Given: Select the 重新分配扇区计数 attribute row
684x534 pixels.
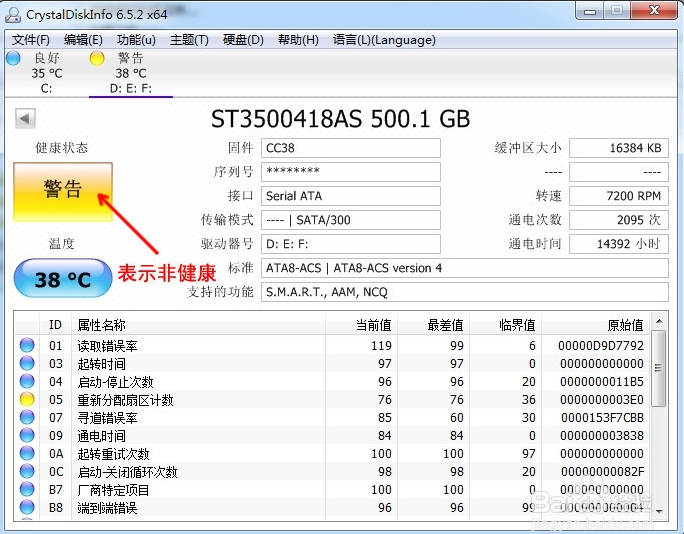Looking at the screenshot, I should [x=332, y=400].
